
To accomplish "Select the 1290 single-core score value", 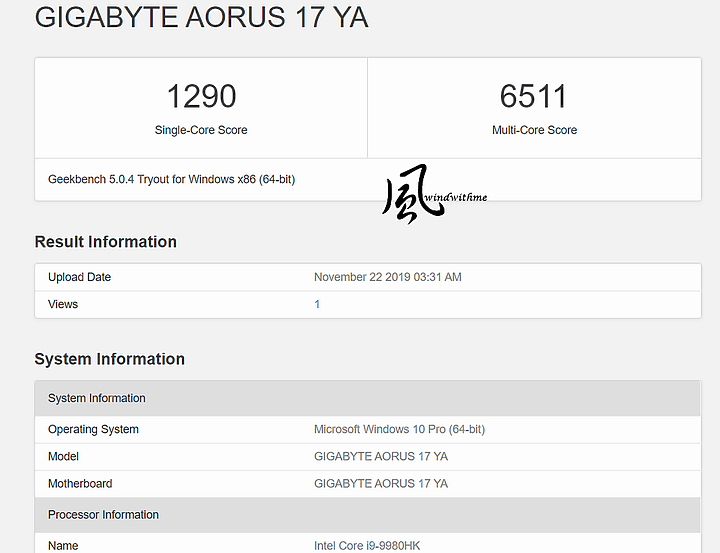I will [x=201, y=96].
